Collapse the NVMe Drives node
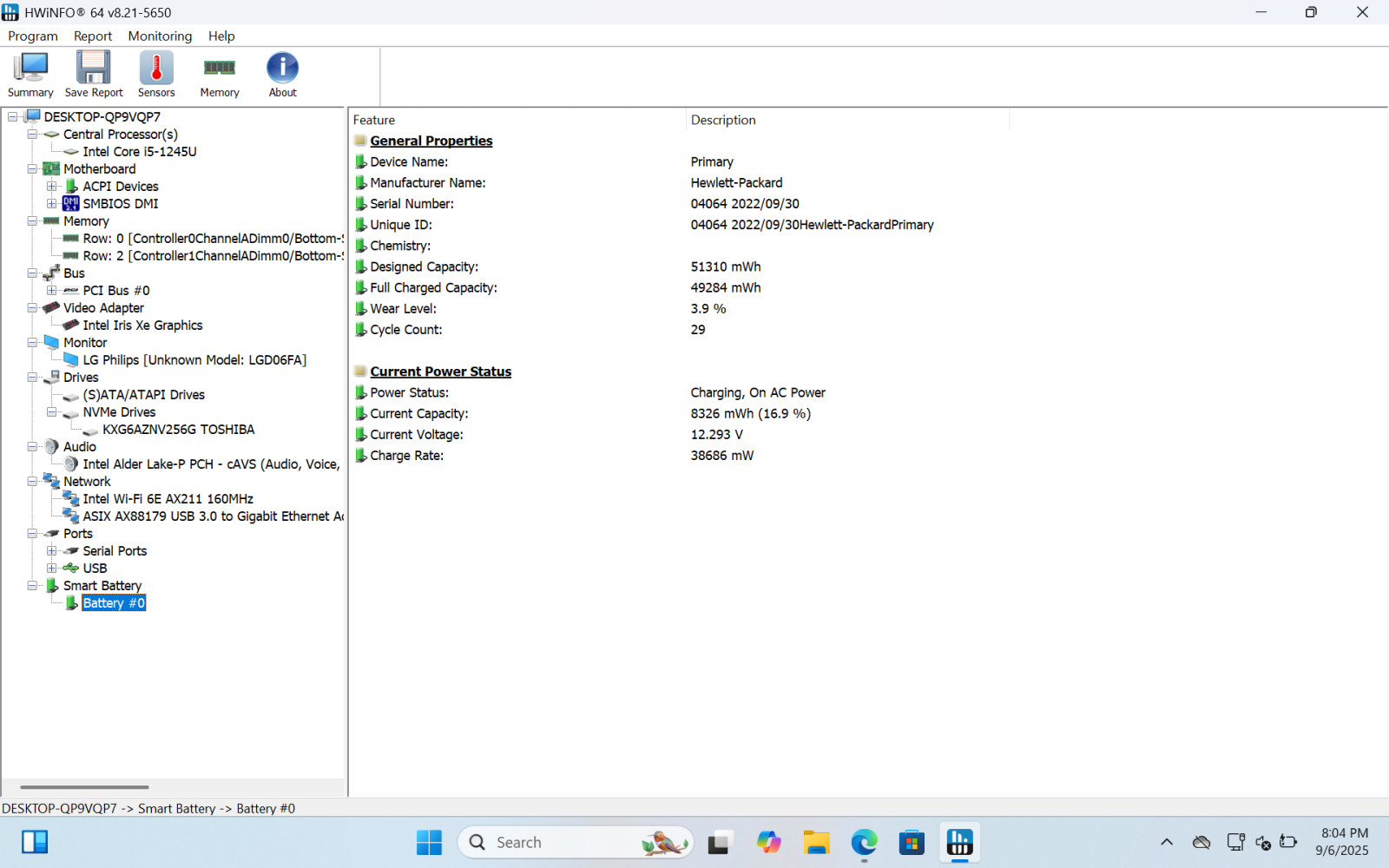 (52, 412)
